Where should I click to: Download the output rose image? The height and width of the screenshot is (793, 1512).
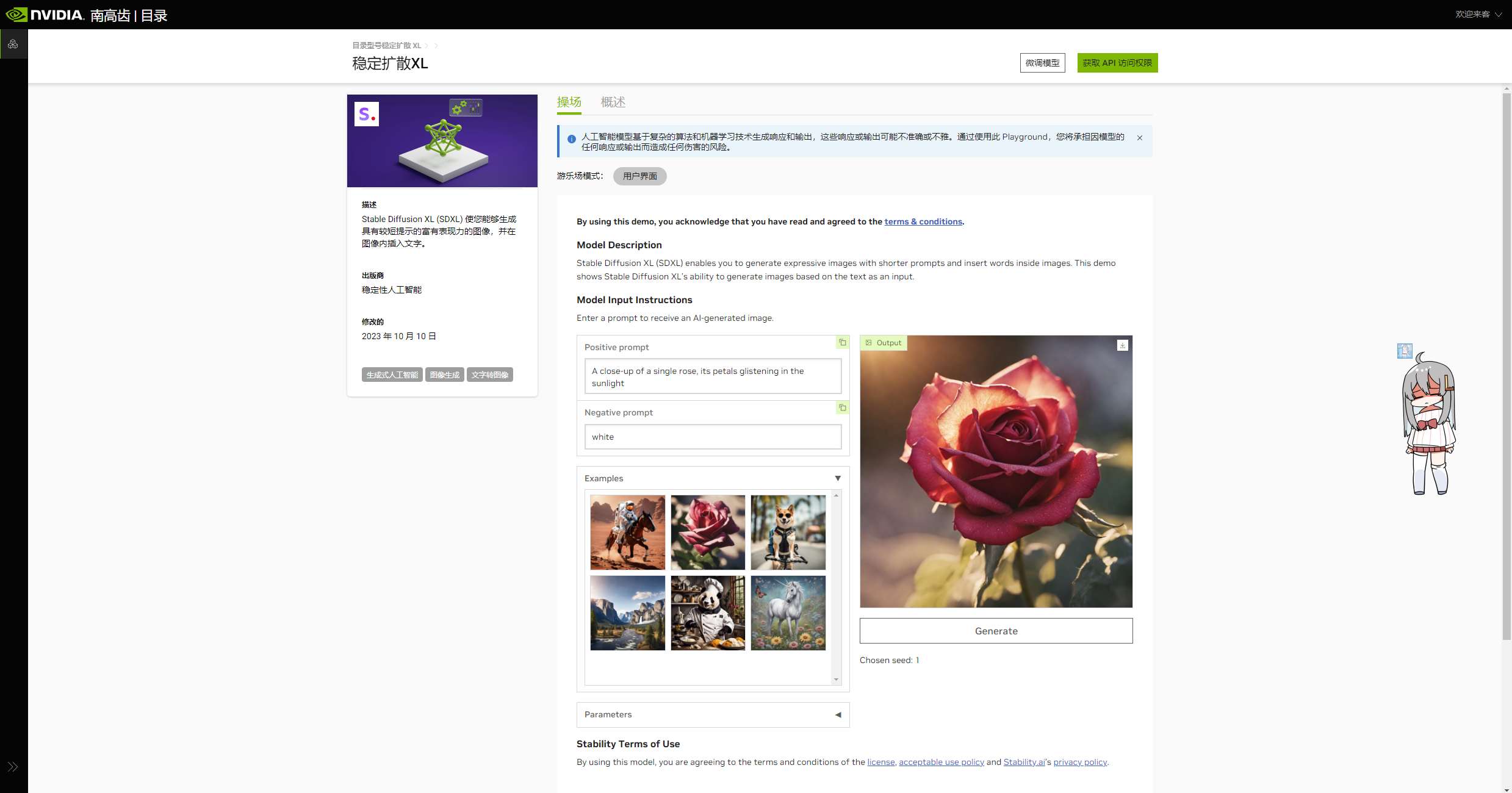click(x=1122, y=345)
